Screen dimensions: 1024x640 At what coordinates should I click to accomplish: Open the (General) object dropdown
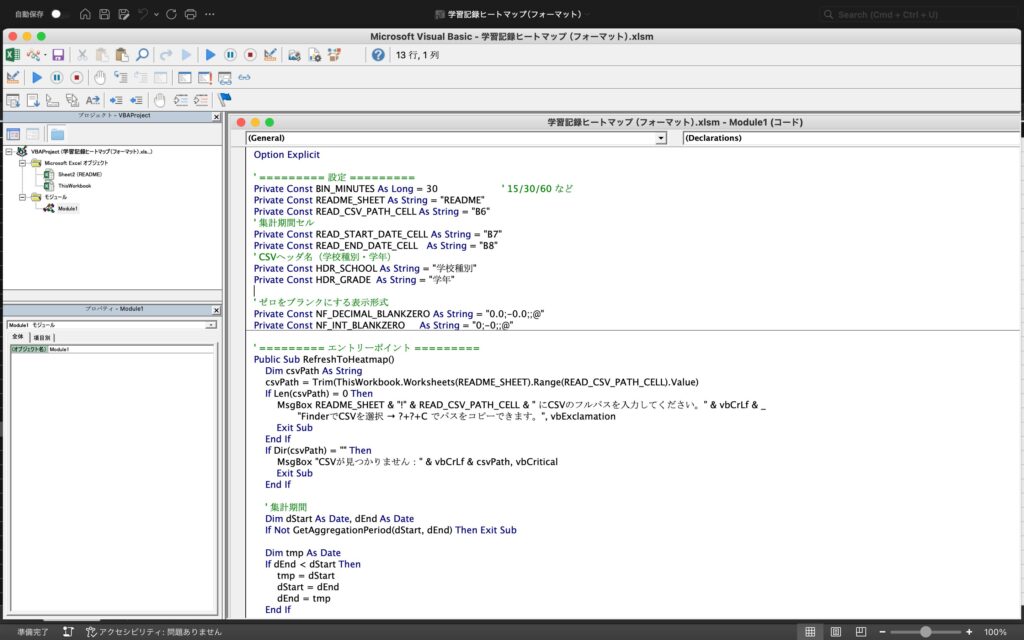point(661,138)
